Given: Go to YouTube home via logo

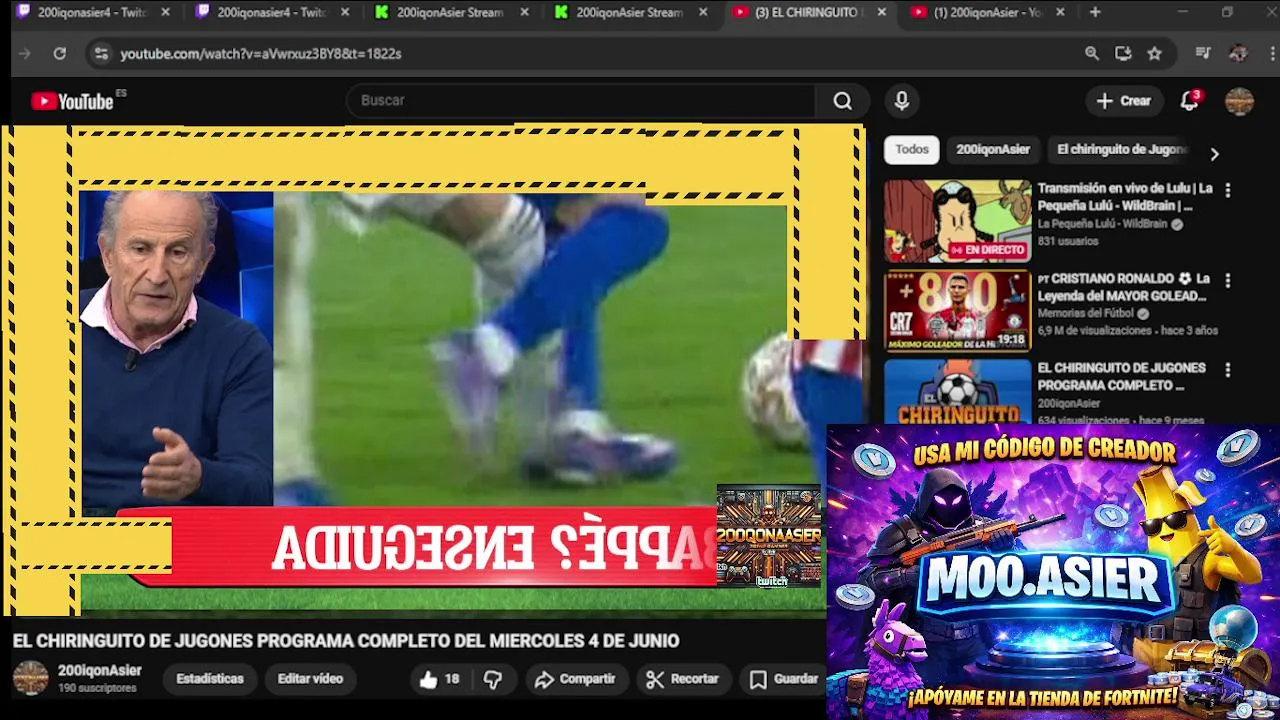Looking at the screenshot, I should click(x=73, y=101).
